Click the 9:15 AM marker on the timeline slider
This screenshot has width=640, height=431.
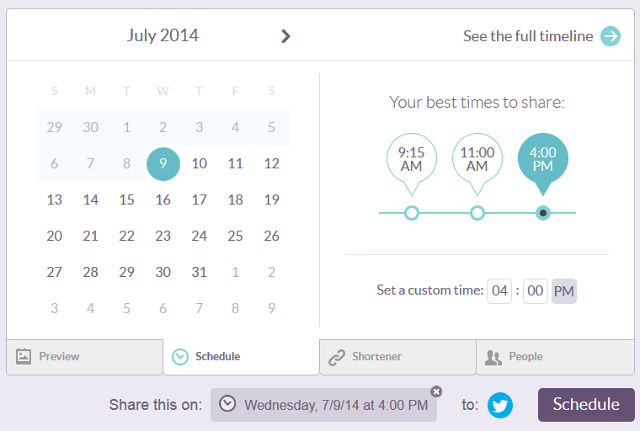(411, 213)
